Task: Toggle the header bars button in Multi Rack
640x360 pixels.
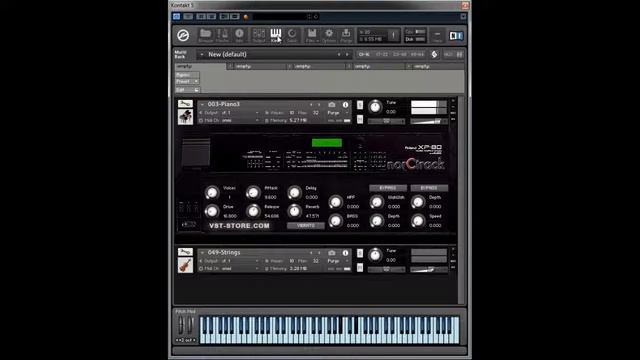Action: (x=460, y=54)
